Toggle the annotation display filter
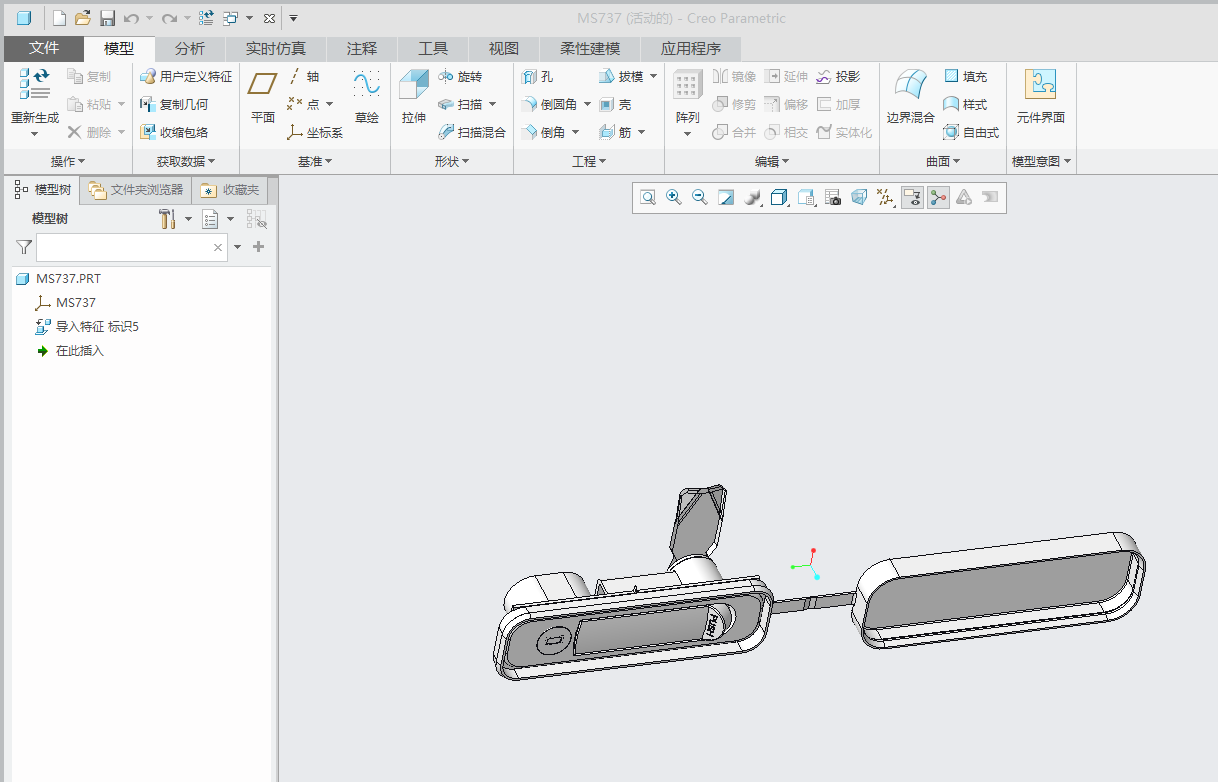Viewport: 1218px width, 782px height. pyautogui.click(x=911, y=198)
